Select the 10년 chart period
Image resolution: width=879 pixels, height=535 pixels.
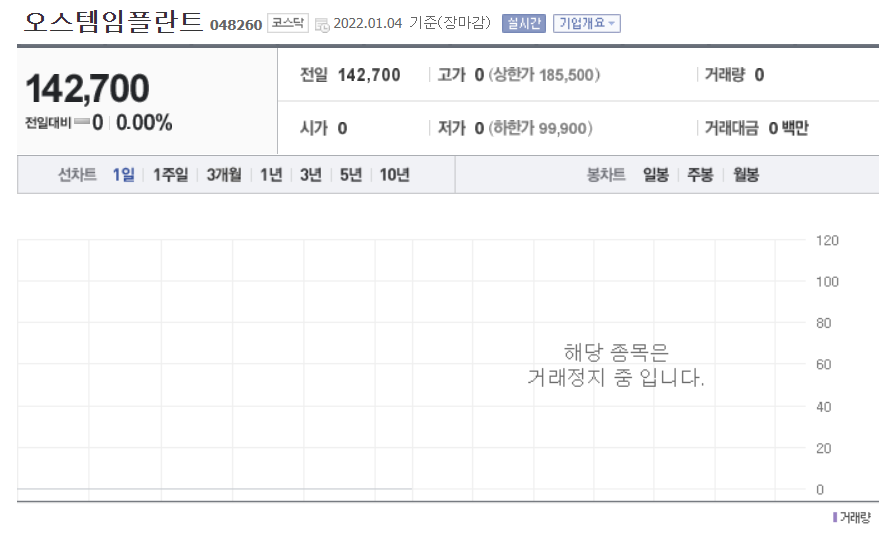[395, 175]
